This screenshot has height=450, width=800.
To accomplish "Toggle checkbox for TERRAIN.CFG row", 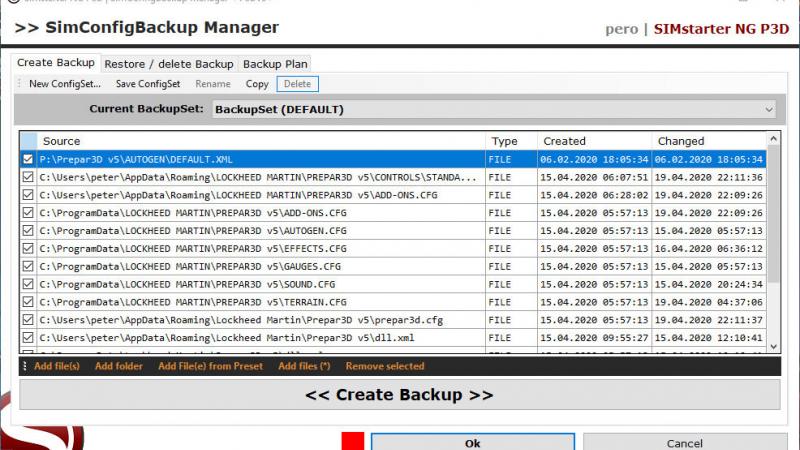I will click(28, 302).
